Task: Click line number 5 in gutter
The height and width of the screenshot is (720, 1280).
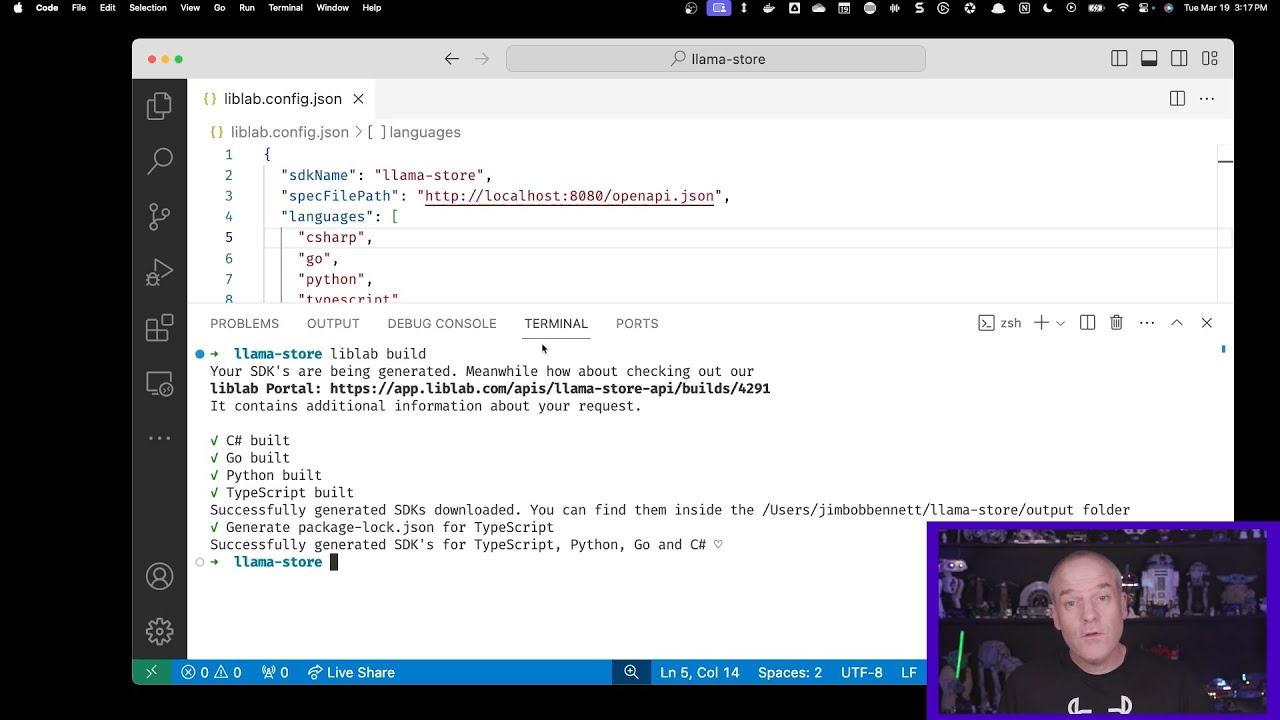Action: [x=229, y=237]
